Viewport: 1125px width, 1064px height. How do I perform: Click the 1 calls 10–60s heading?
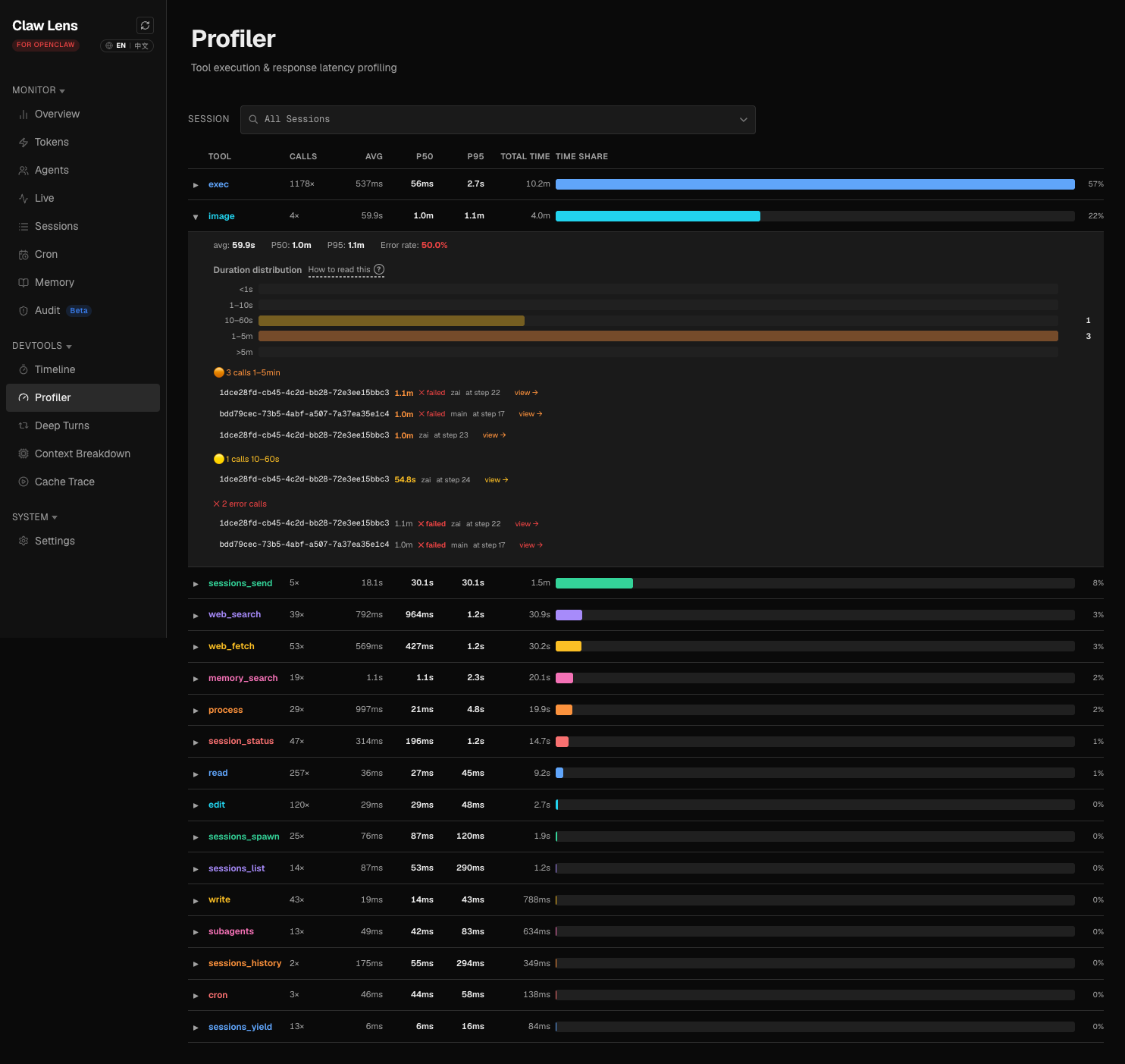click(x=246, y=459)
